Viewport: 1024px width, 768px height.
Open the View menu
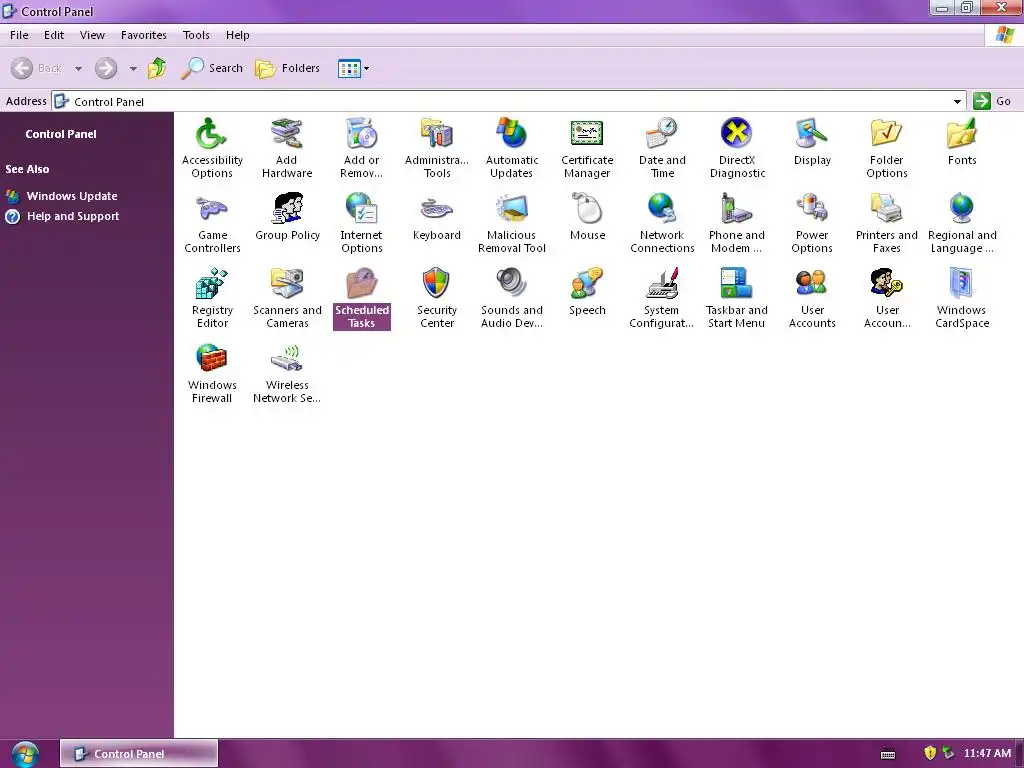click(x=92, y=35)
